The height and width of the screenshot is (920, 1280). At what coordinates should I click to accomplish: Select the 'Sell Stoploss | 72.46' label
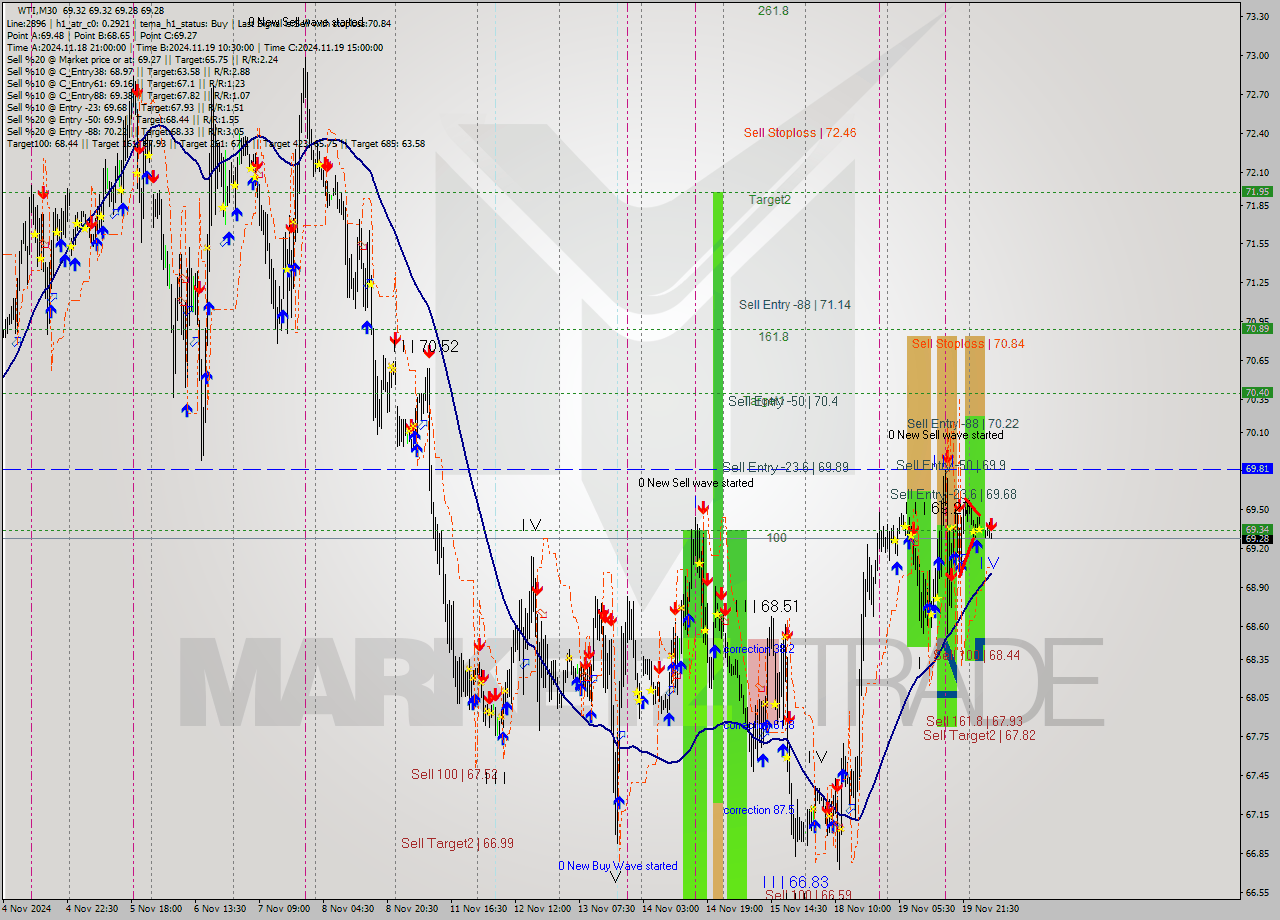pyautogui.click(x=799, y=132)
